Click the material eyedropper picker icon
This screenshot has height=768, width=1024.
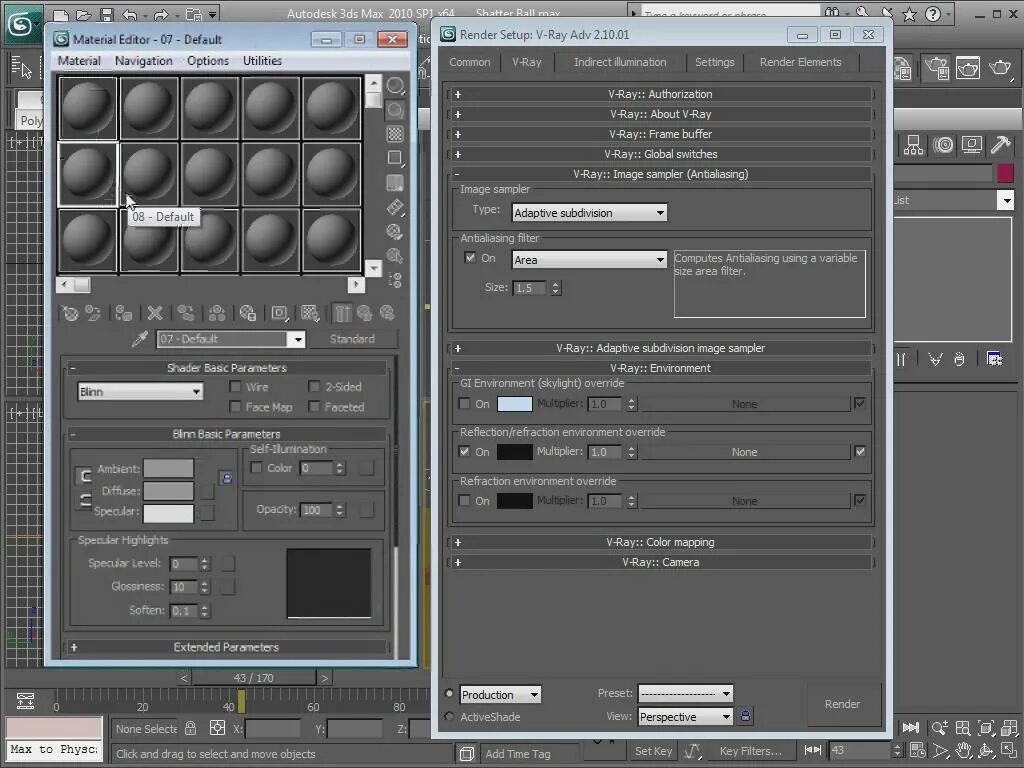[139, 339]
